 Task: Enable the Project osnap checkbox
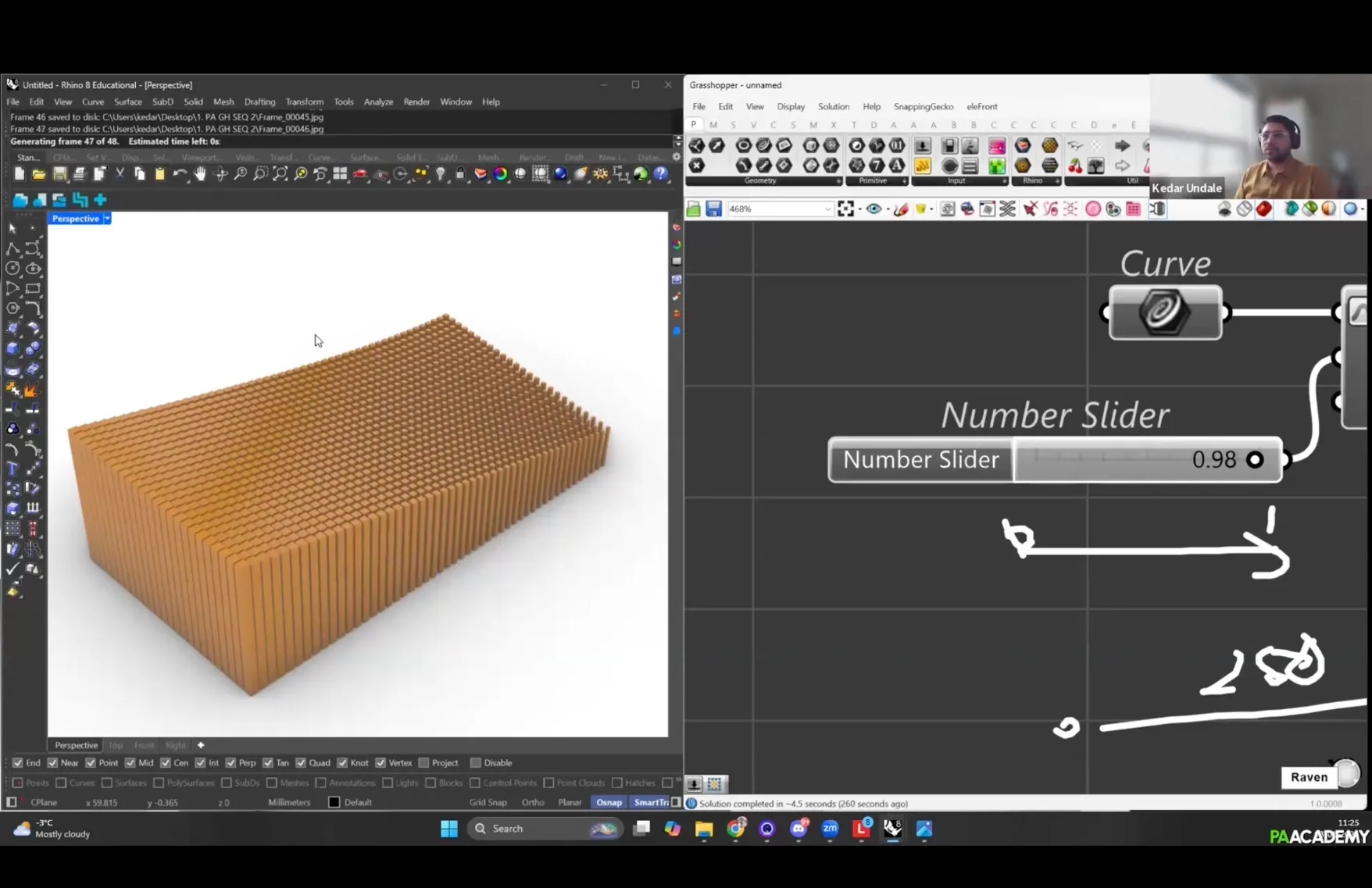[424, 763]
